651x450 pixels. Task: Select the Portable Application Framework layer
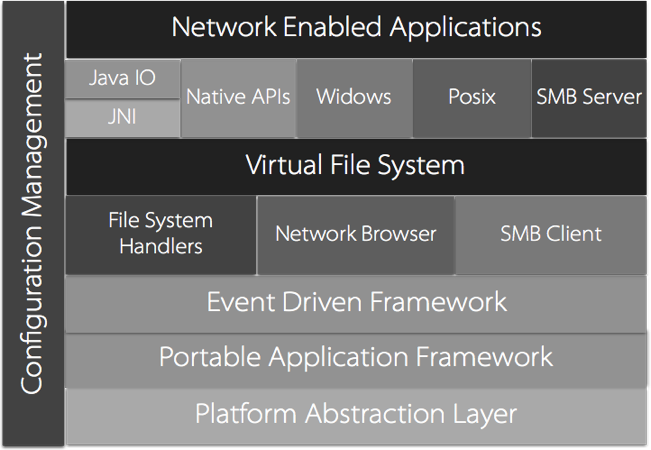click(x=356, y=357)
